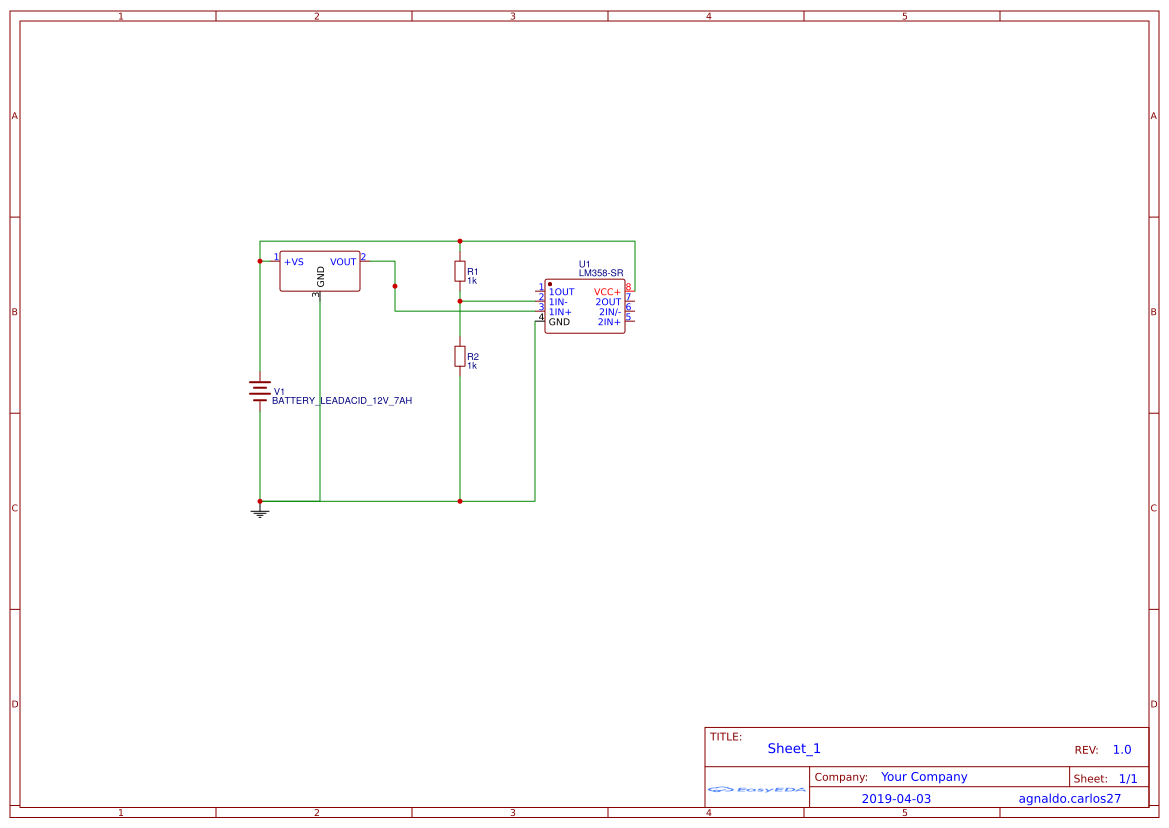Click the V1 designator label

coord(280,391)
